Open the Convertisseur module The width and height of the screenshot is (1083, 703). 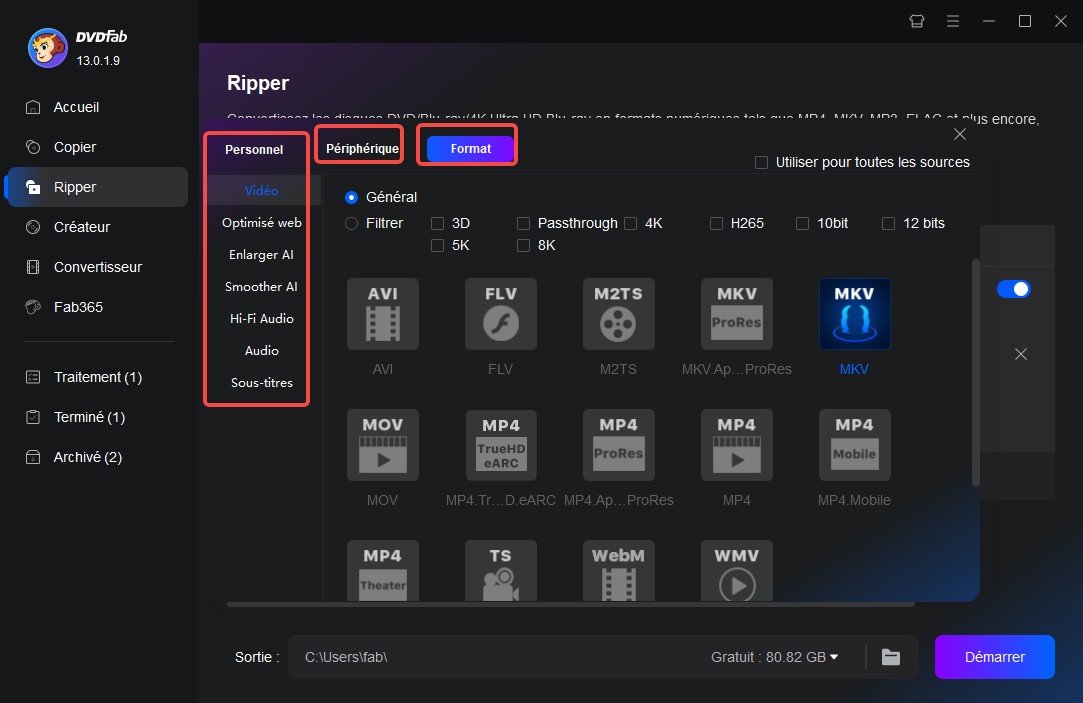point(97,267)
